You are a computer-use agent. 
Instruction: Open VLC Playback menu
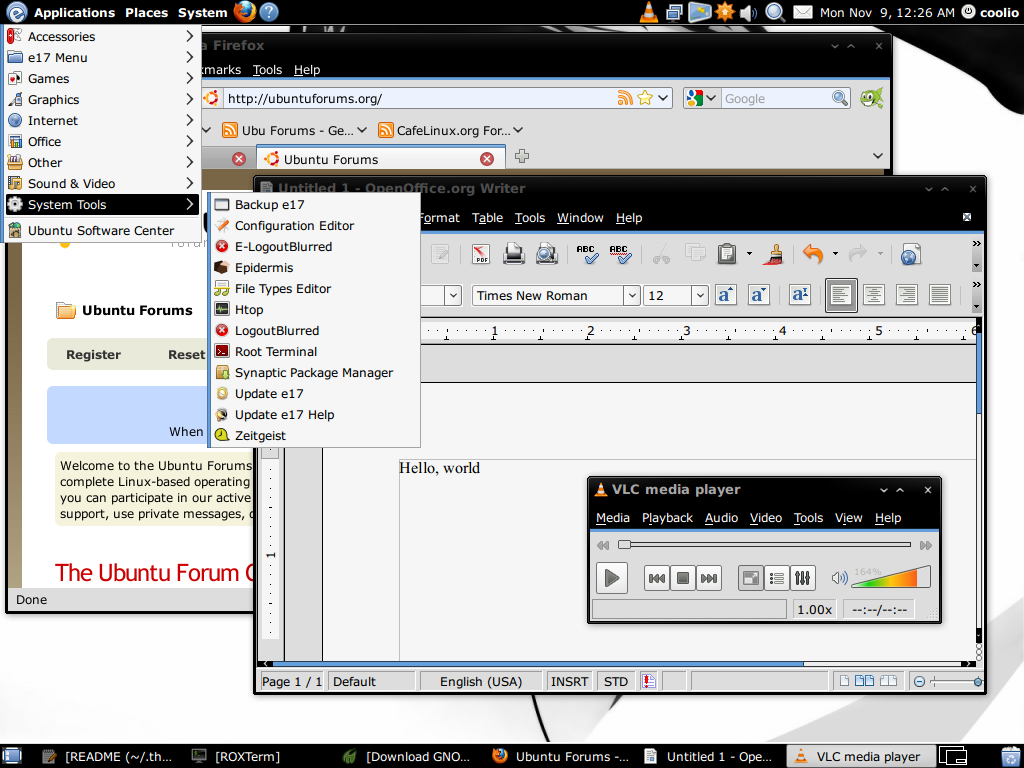point(667,518)
